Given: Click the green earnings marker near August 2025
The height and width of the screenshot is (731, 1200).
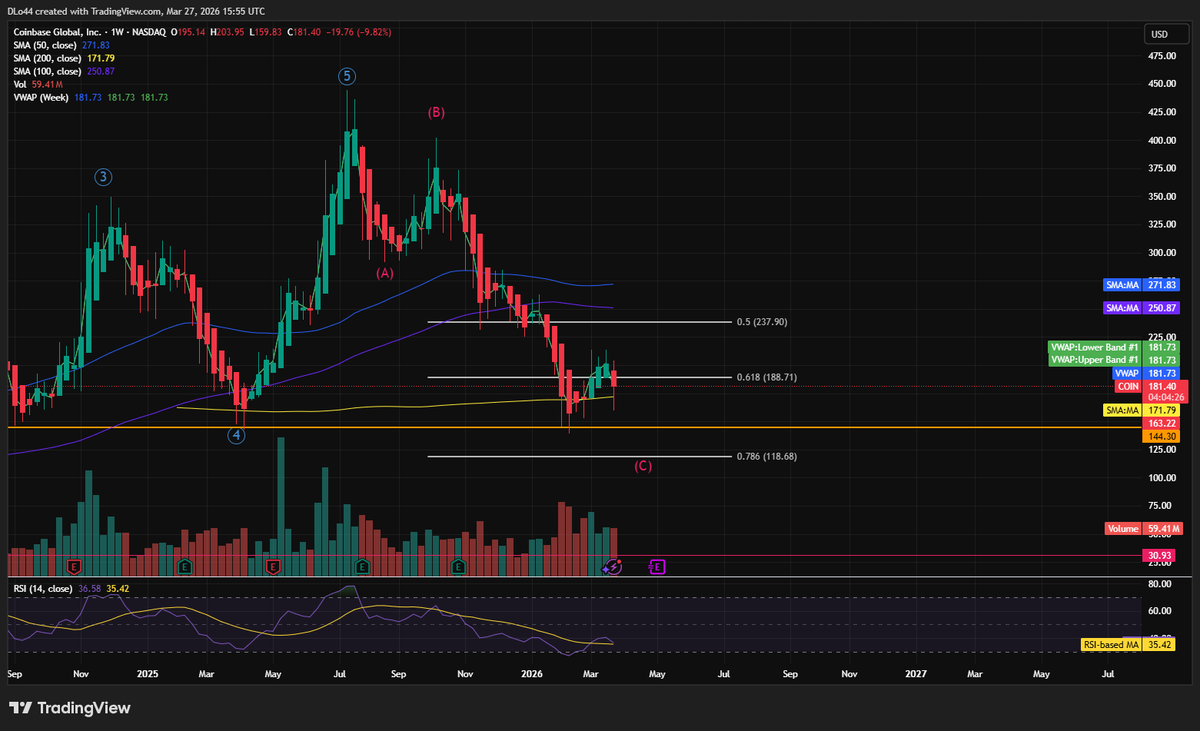Looking at the screenshot, I should pyautogui.click(x=362, y=567).
